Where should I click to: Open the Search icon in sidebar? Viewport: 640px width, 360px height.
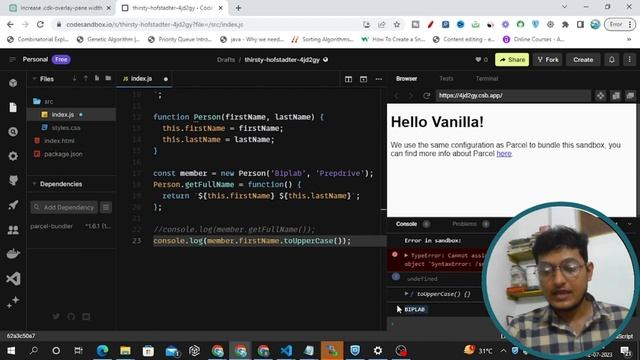point(13,132)
